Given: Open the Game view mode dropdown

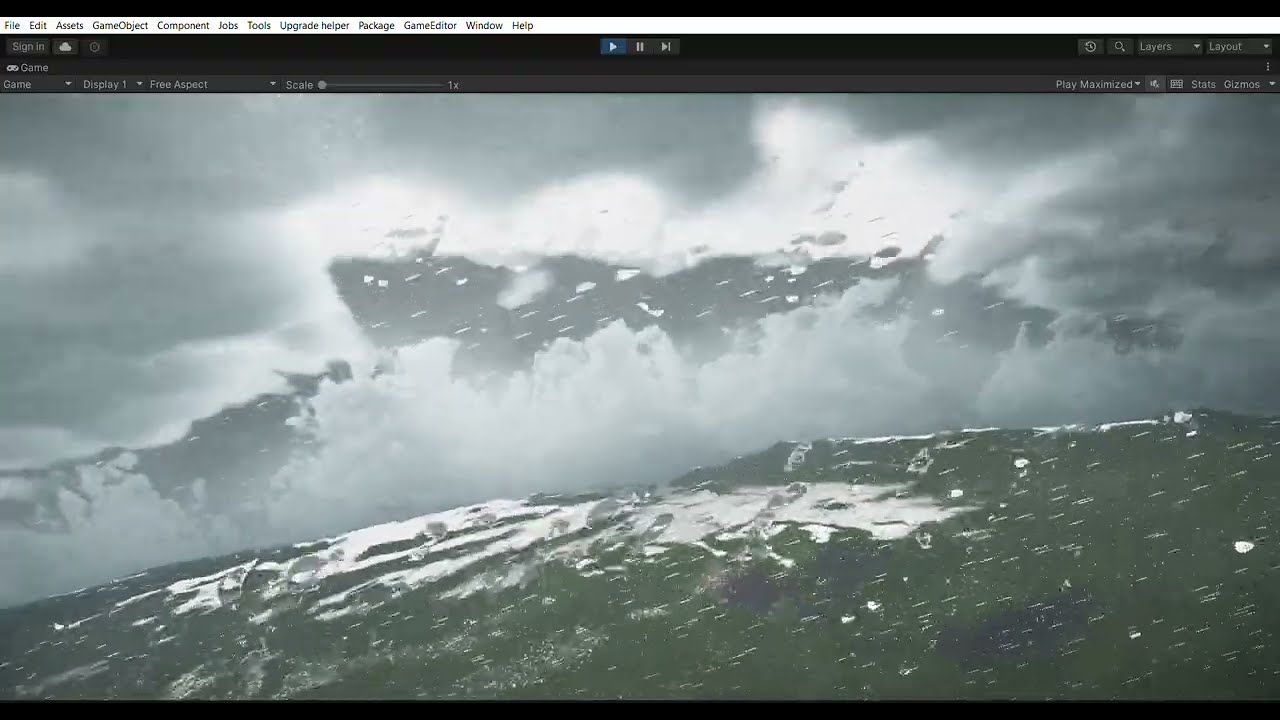Looking at the screenshot, I should [x=38, y=85].
